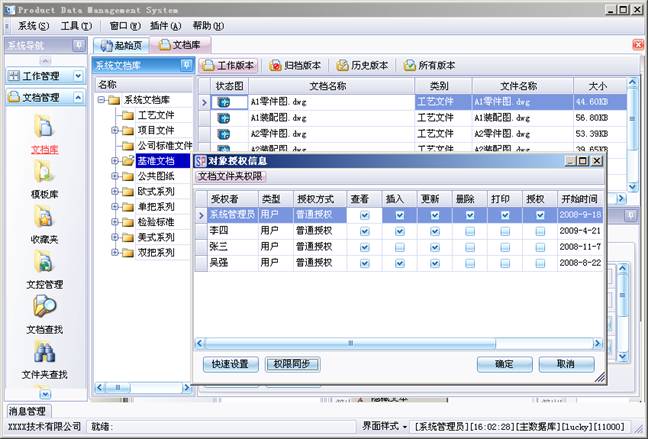Open the 窗口(W) menu

coord(125,26)
